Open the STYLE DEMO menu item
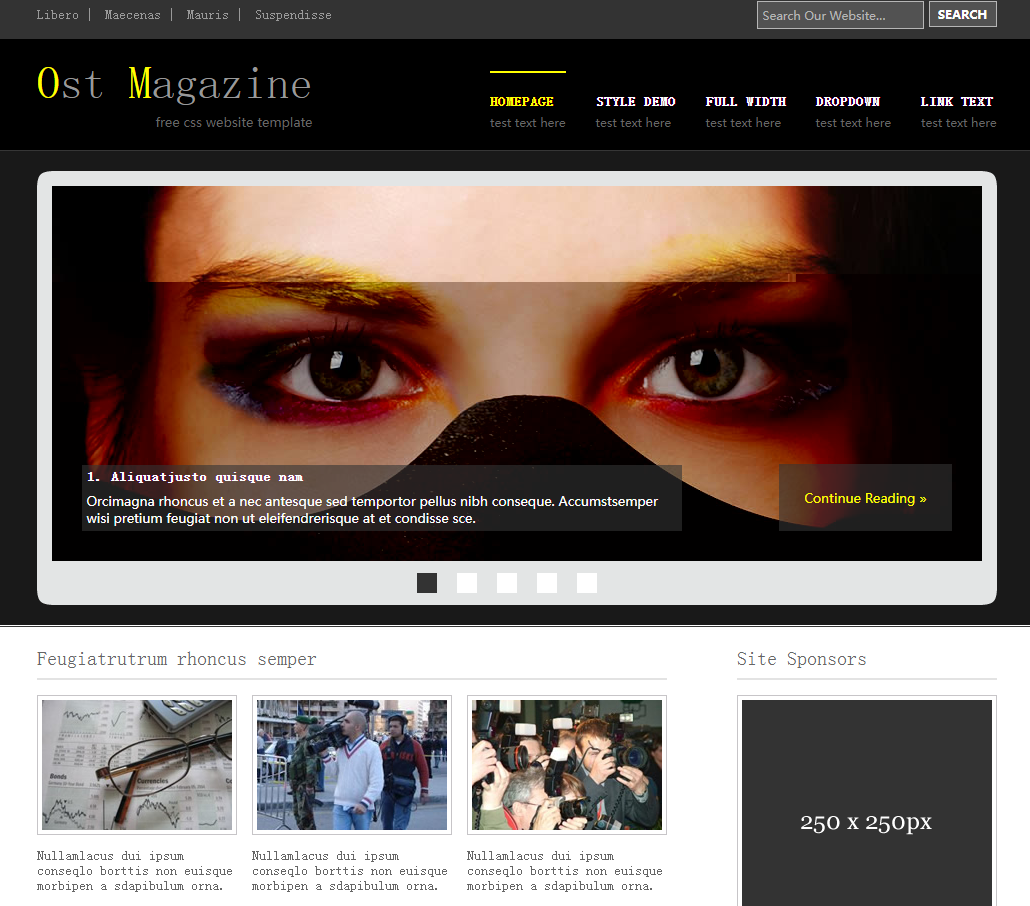 [635, 102]
